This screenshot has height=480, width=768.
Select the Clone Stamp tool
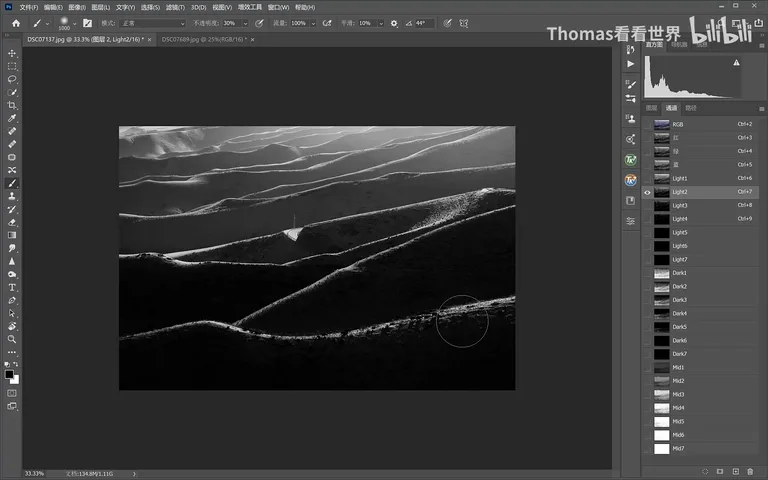[12, 196]
